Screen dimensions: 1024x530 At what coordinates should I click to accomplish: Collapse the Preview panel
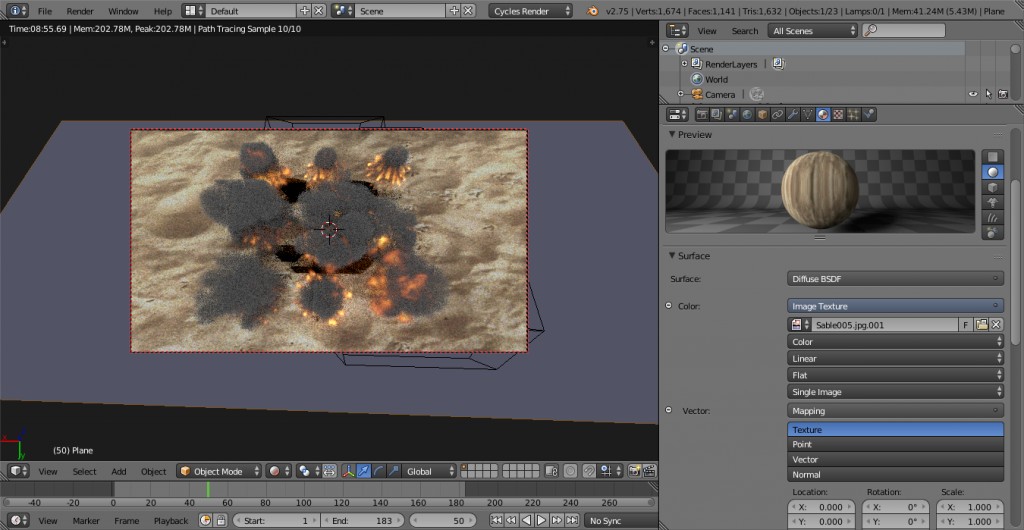(672, 134)
